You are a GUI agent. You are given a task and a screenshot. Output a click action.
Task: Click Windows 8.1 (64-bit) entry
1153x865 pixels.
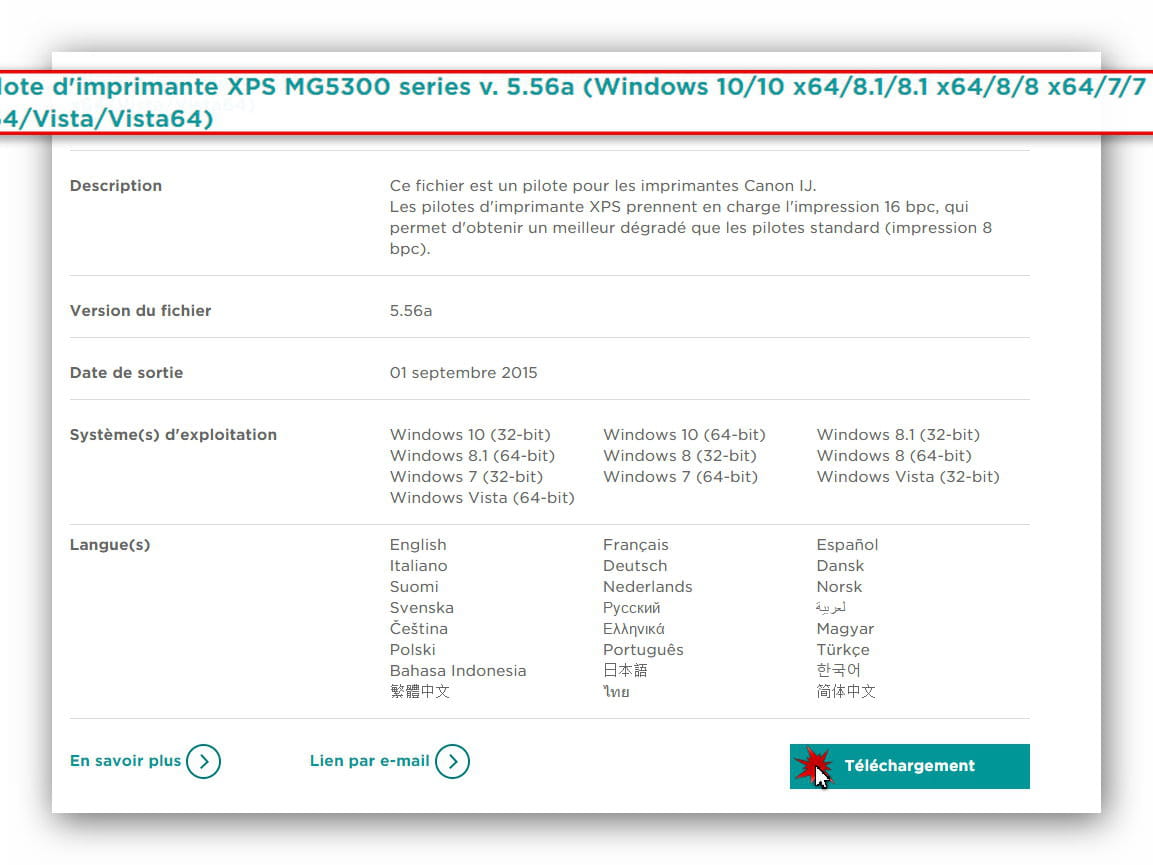(x=472, y=455)
